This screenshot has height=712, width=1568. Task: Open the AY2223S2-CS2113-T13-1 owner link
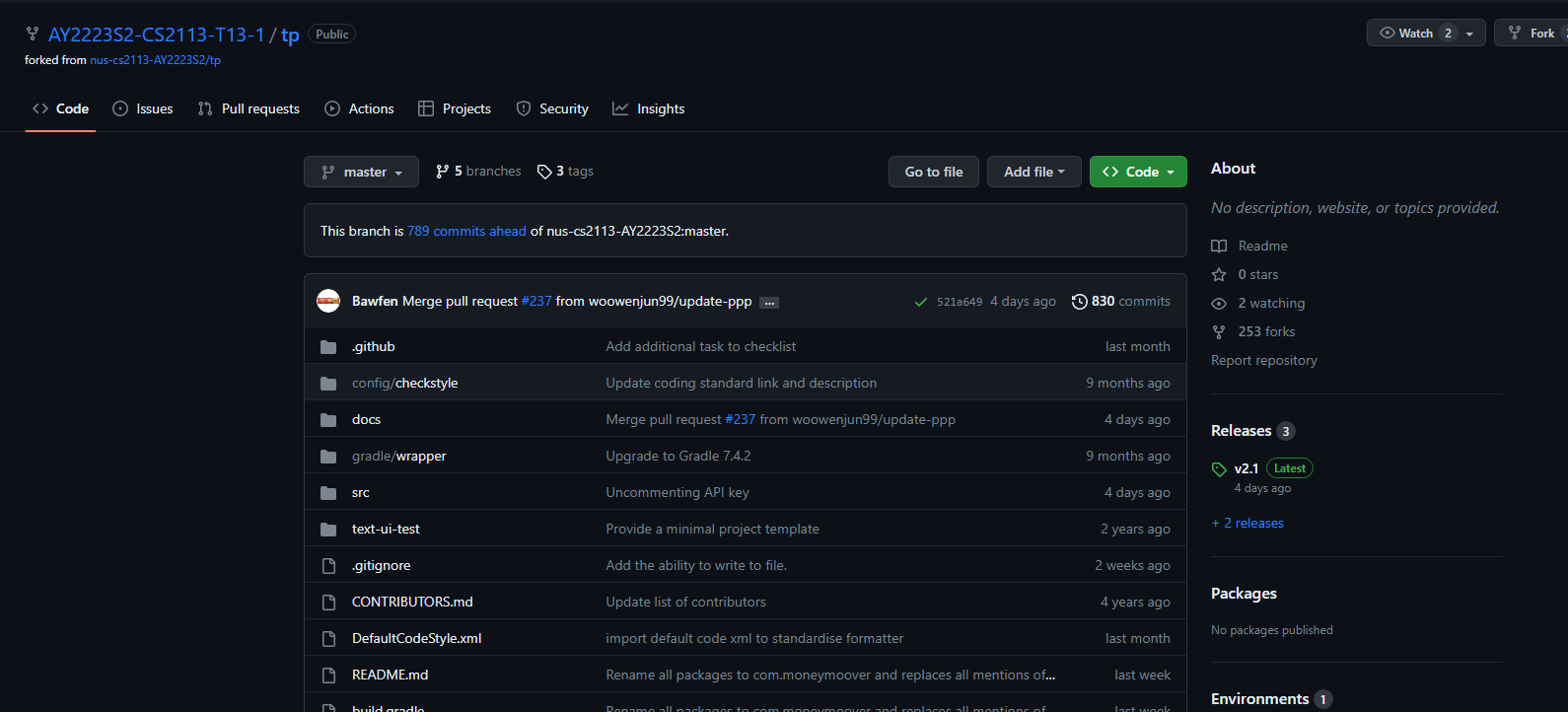point(156,35)
